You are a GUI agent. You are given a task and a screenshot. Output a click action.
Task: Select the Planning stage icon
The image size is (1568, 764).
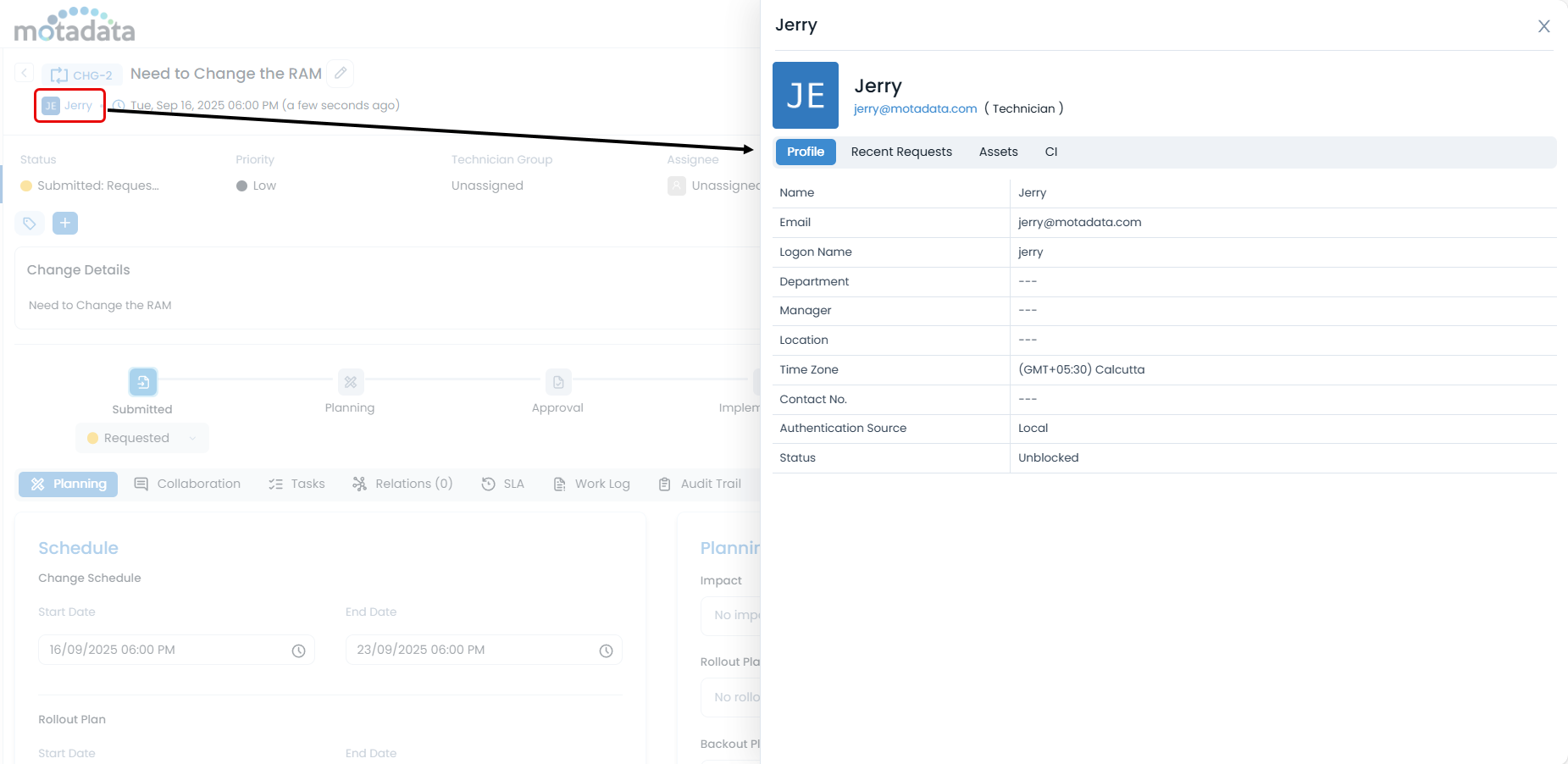click(350, 382)
